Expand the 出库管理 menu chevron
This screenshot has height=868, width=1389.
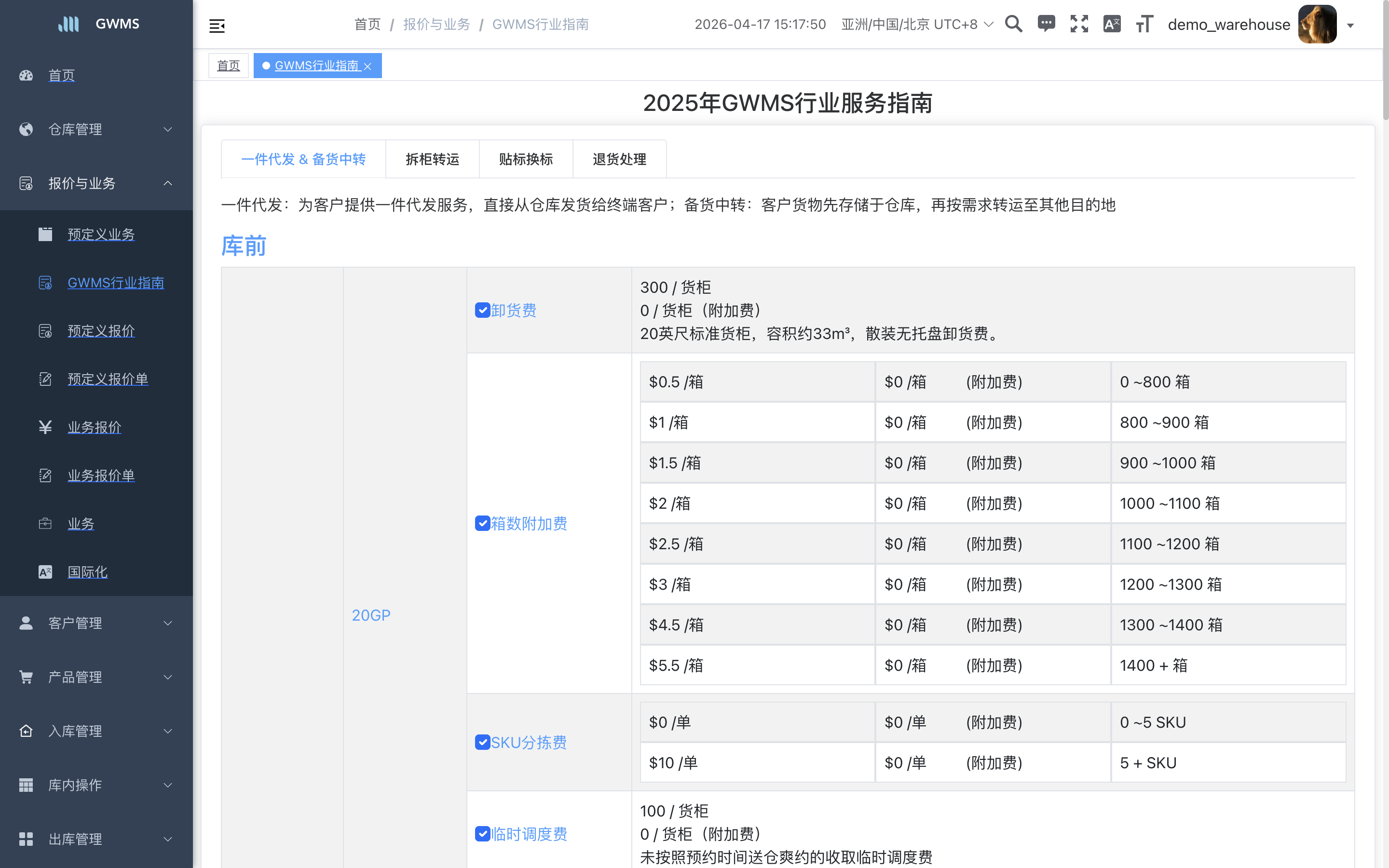[x=168, y=839]
